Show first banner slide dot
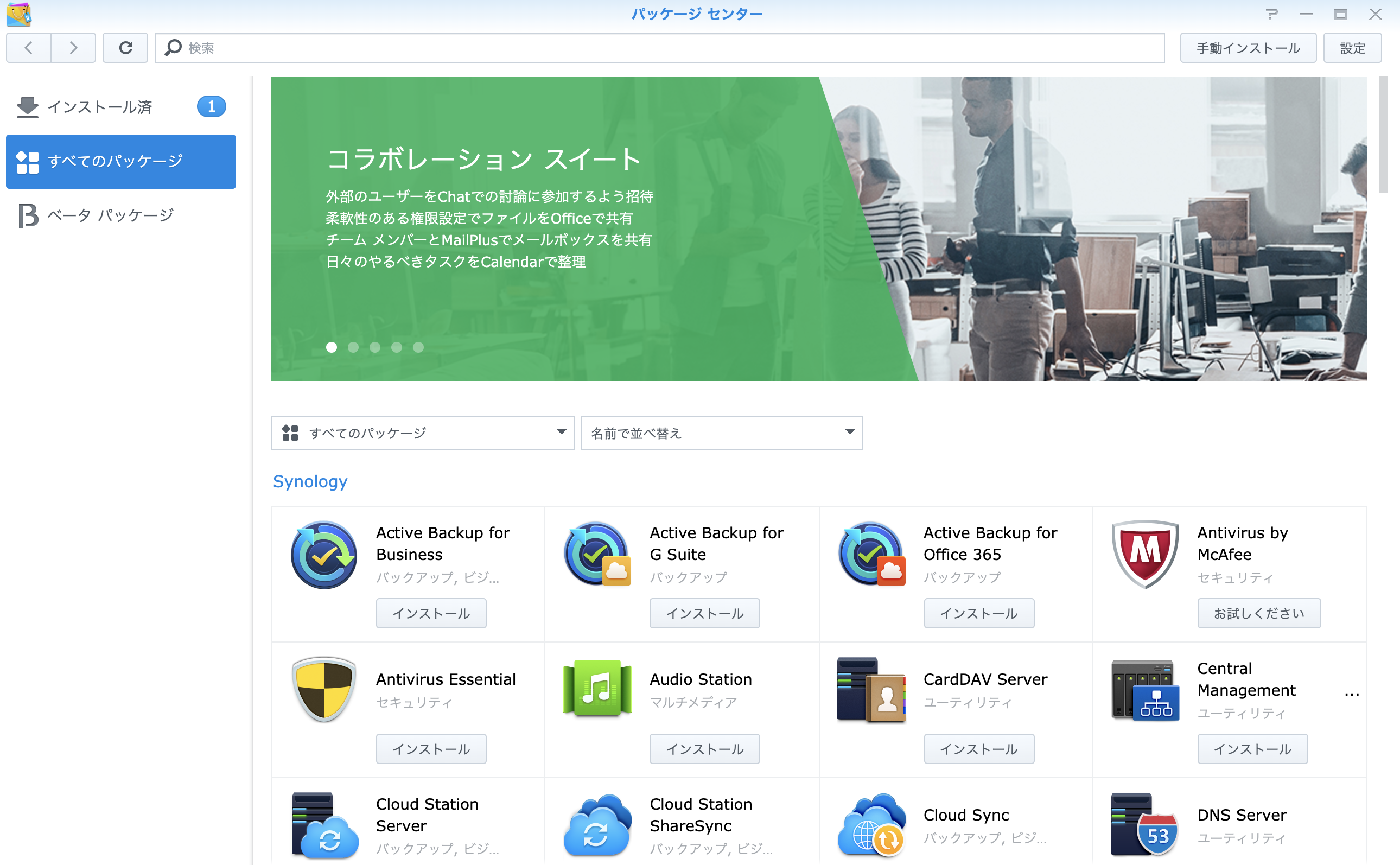The height and width of the screenshot is (865, 1400). point(331,347)
